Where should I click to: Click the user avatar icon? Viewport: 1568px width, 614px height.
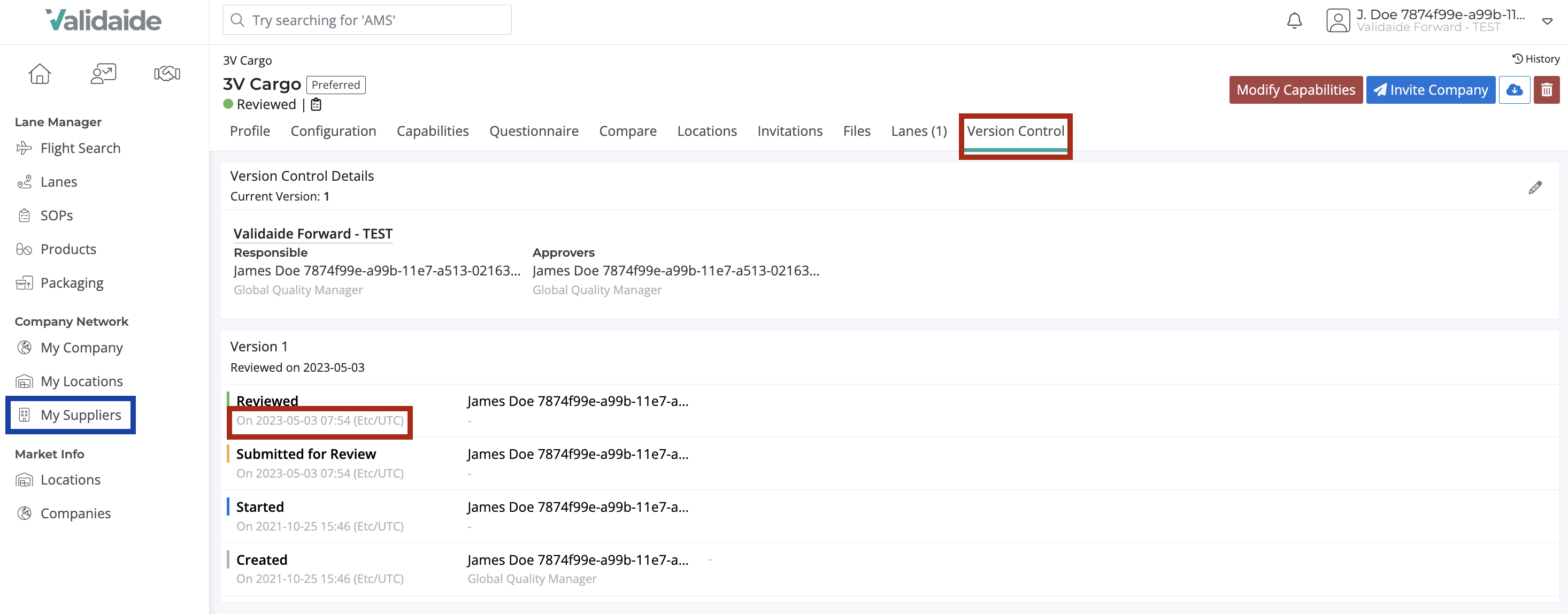[x=1338, y=21]
